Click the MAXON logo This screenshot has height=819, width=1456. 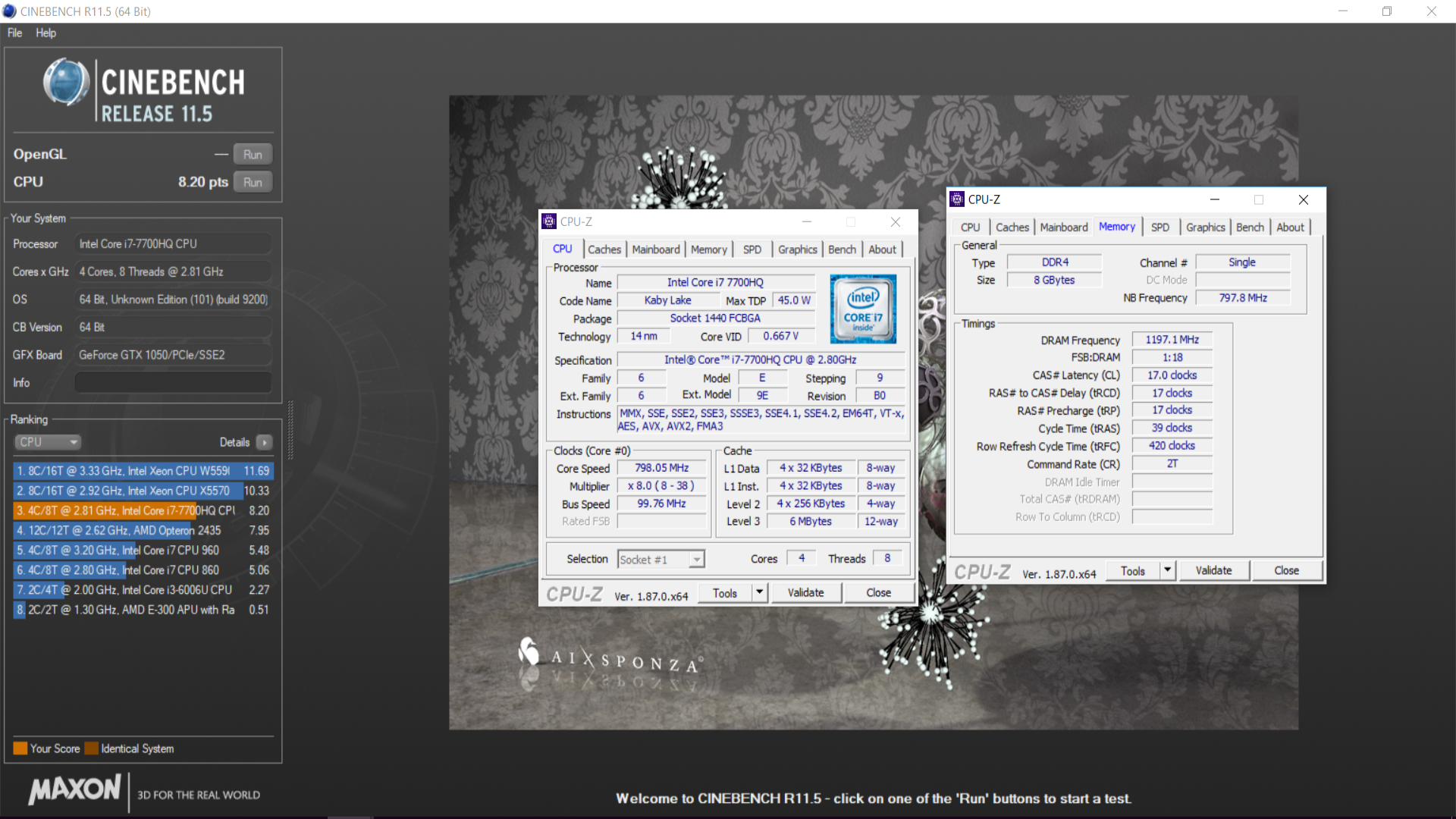tap(74, 789)
